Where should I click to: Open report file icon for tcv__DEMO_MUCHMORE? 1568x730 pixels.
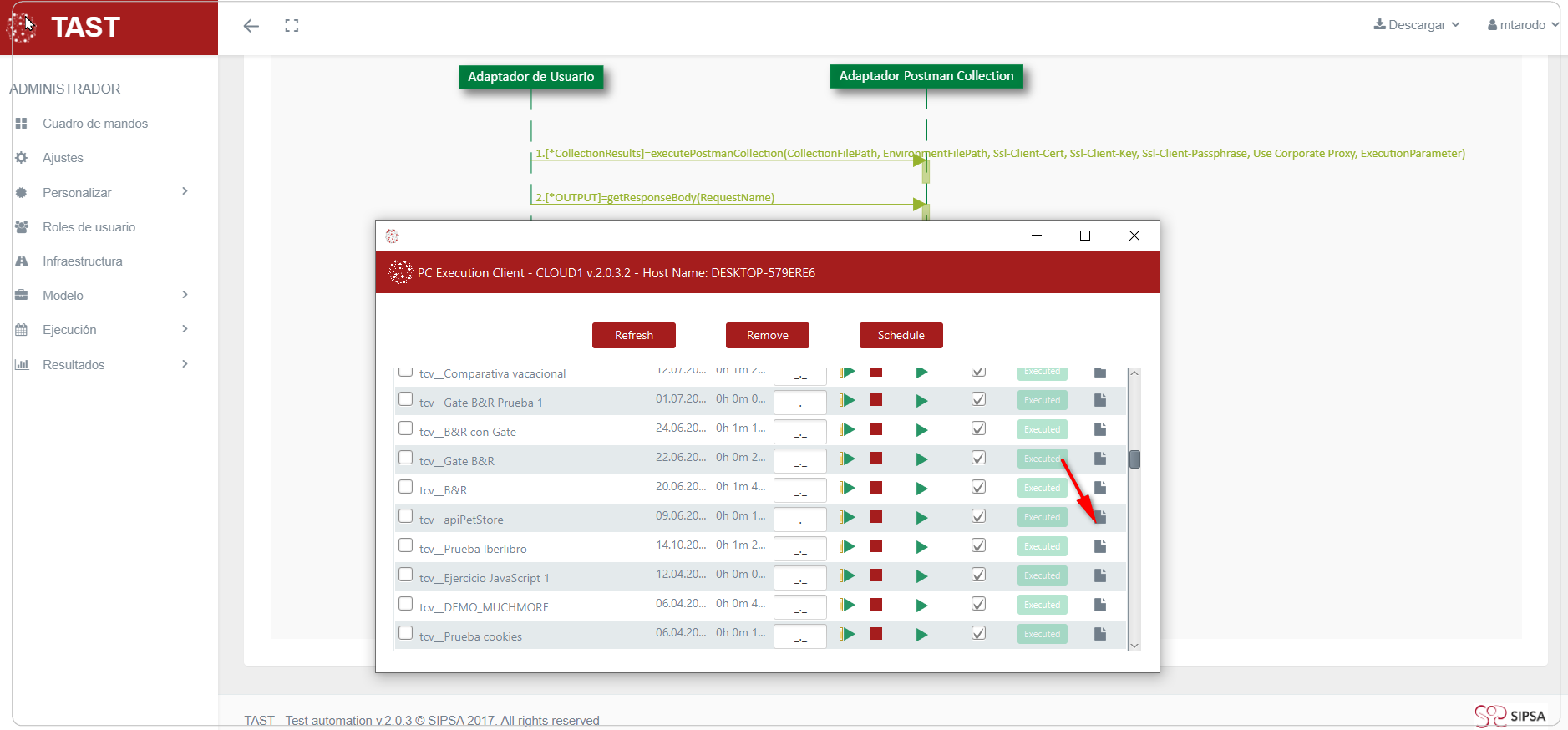point(1100,605)
